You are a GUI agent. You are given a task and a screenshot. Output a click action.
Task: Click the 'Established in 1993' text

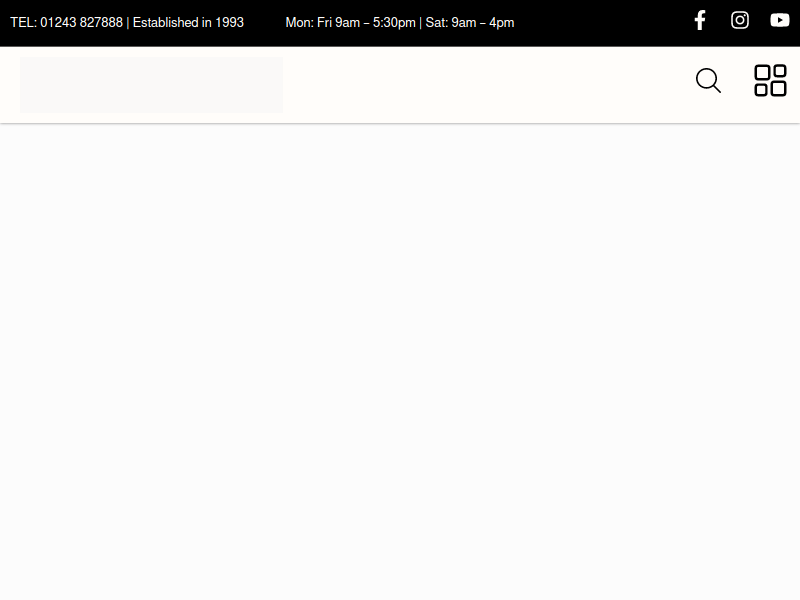click(x=188, y=22)
